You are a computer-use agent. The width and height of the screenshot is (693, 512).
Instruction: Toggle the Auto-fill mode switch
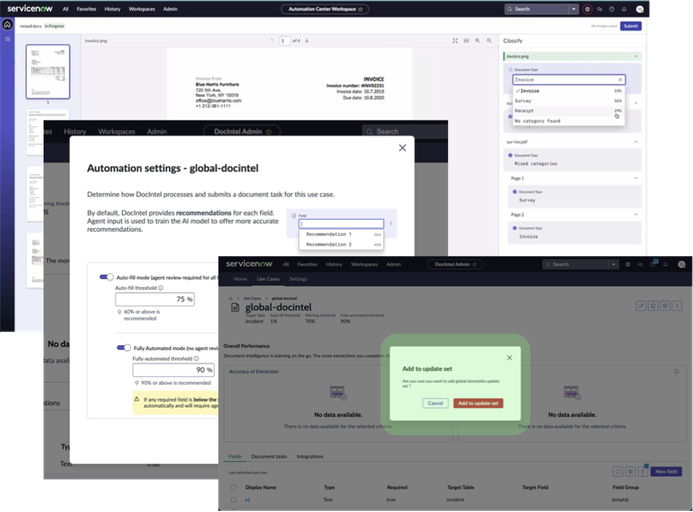106,277
